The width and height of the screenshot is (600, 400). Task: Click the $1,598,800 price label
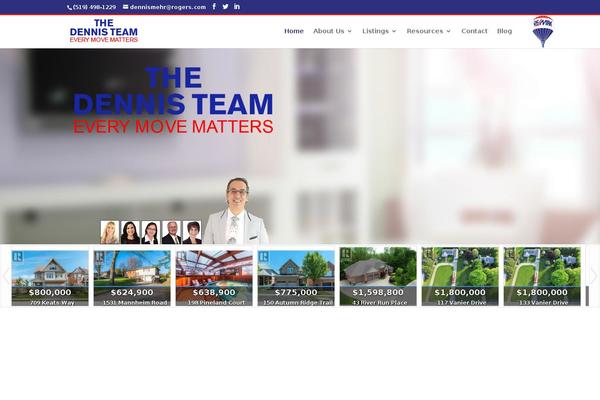click(378, 292)
